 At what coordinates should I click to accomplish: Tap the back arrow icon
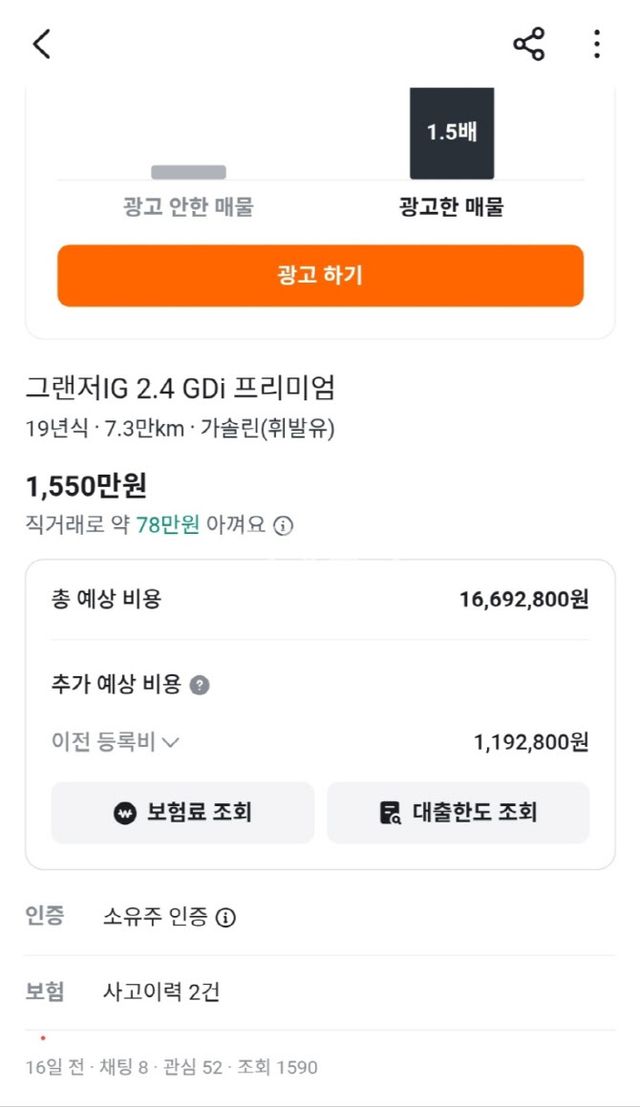coord(41,44)
